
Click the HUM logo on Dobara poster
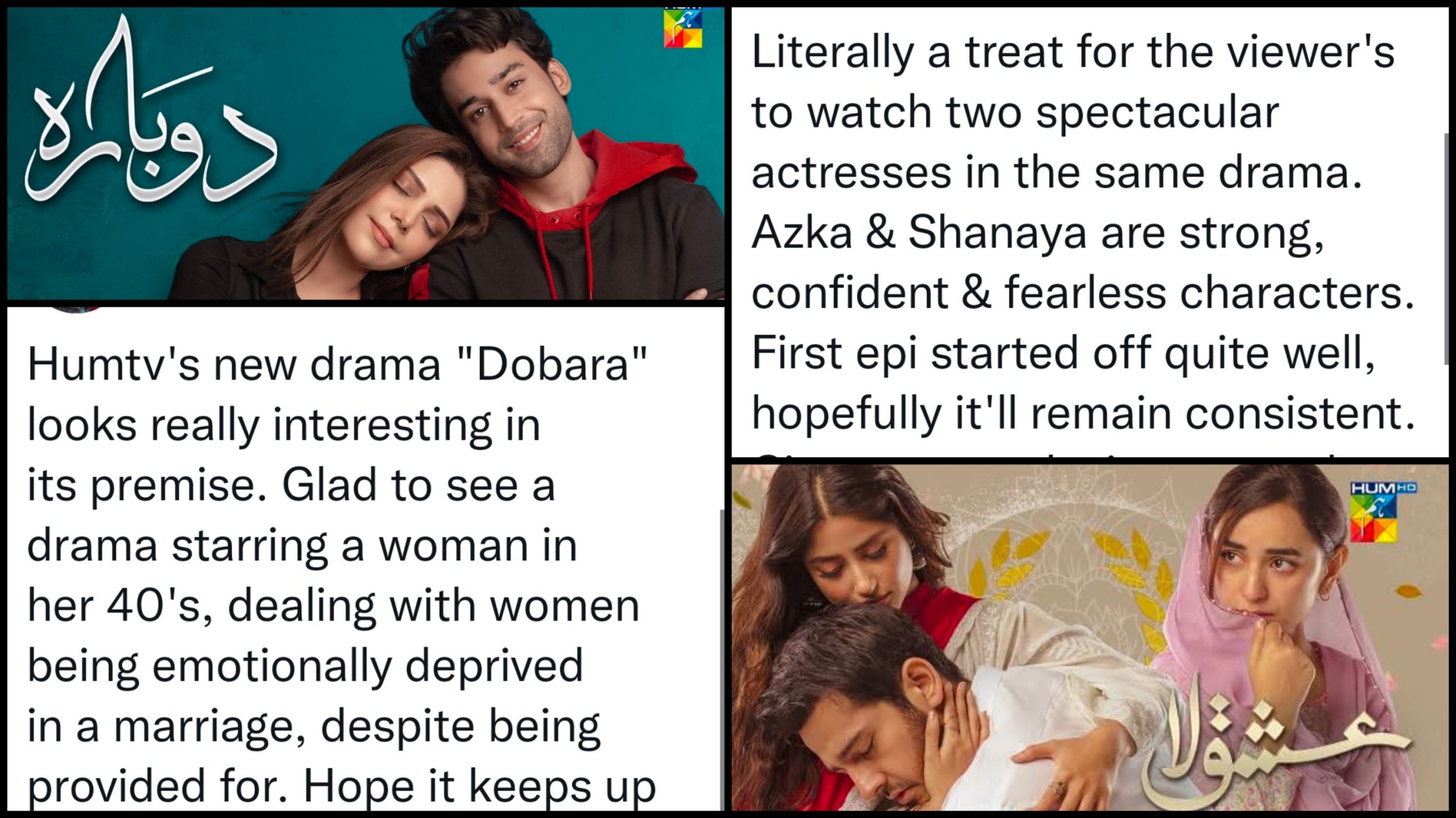pos(683,27)
